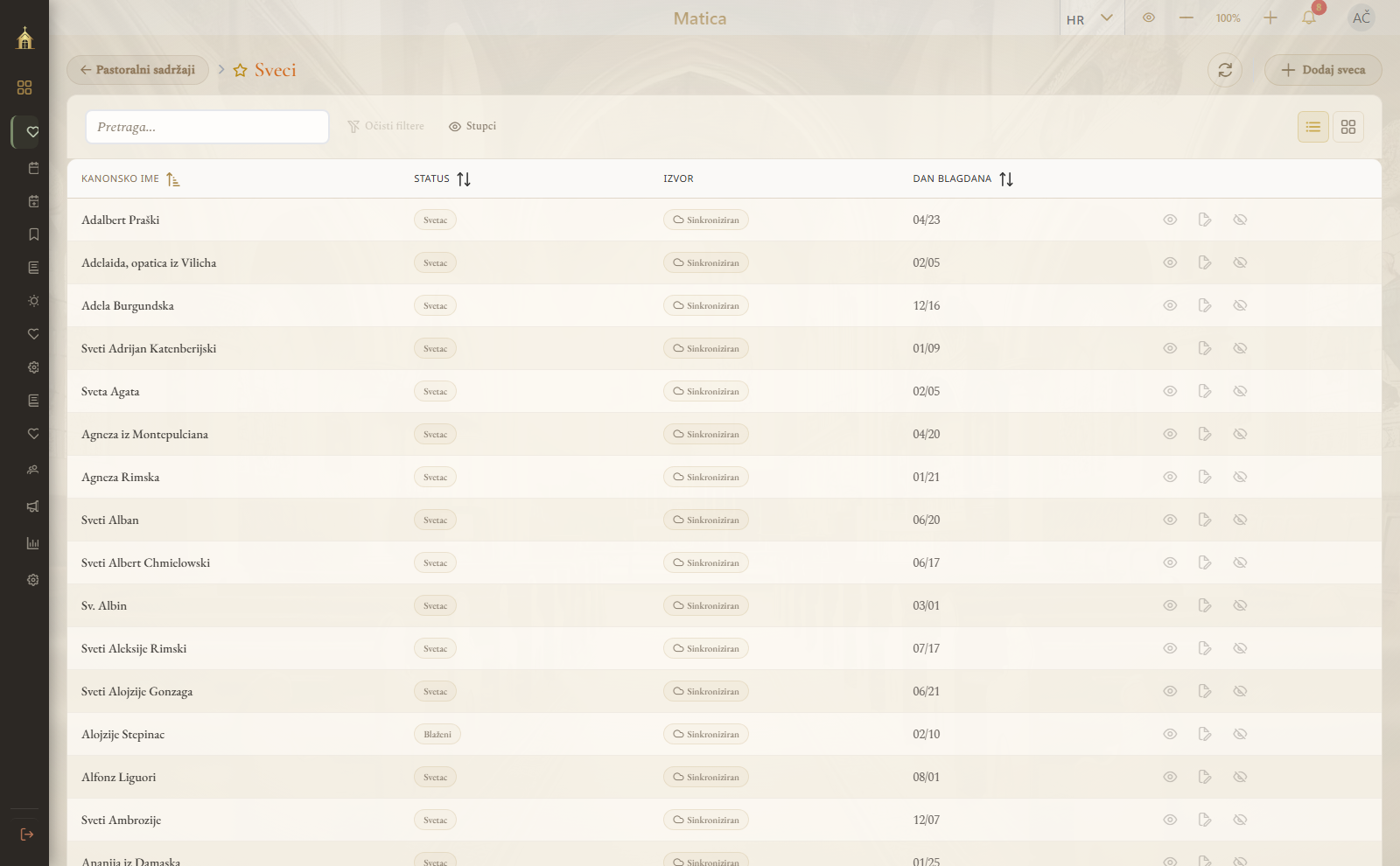Focus the Pretraga search field
Viewport: 1400px width, 866px height.
click(207, 127)
